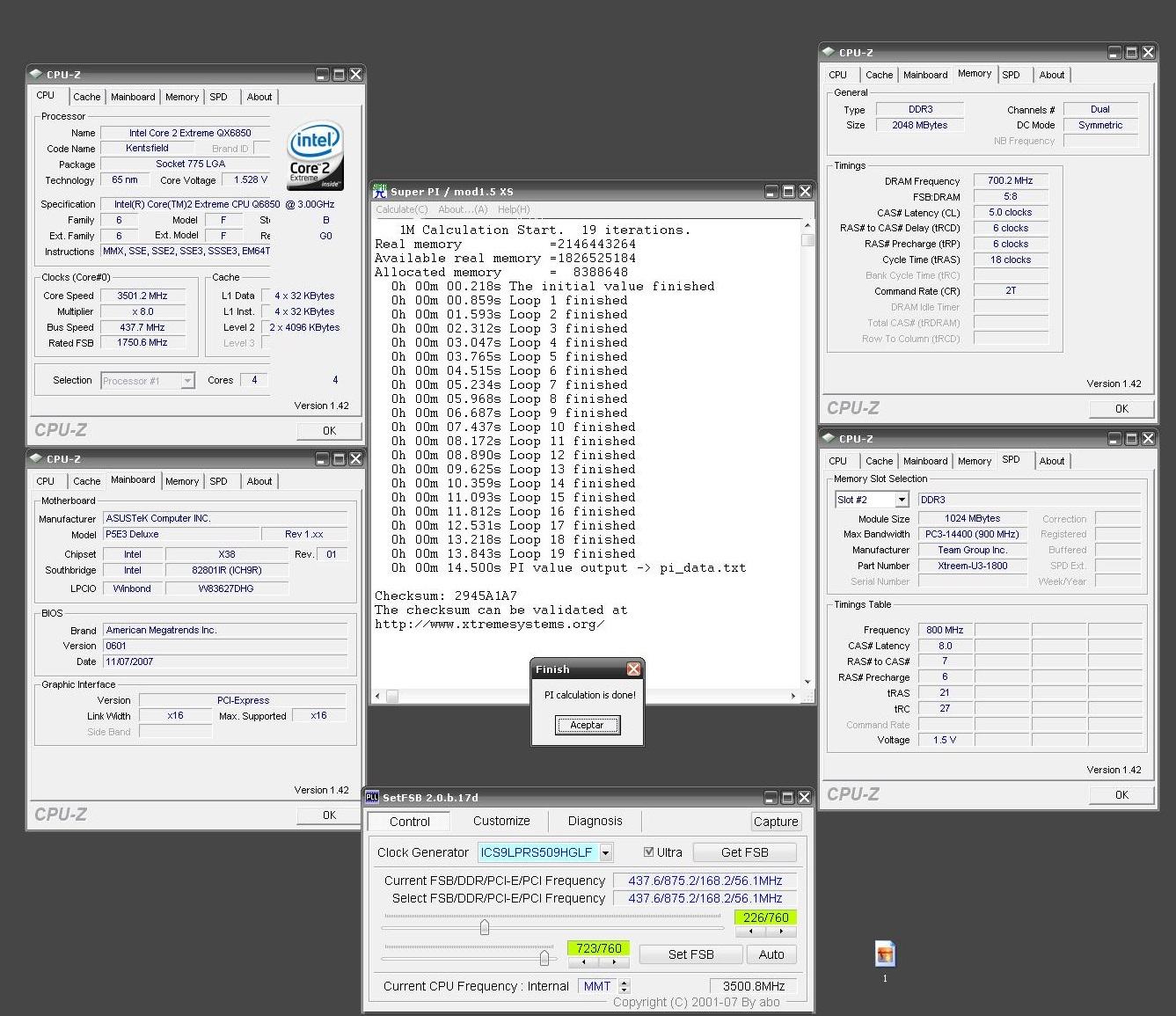The width and height of the screenshot is (1176, 1016).
Task: Click the Max Bandwidth PC3-14400 field
Action: [973, 534]
